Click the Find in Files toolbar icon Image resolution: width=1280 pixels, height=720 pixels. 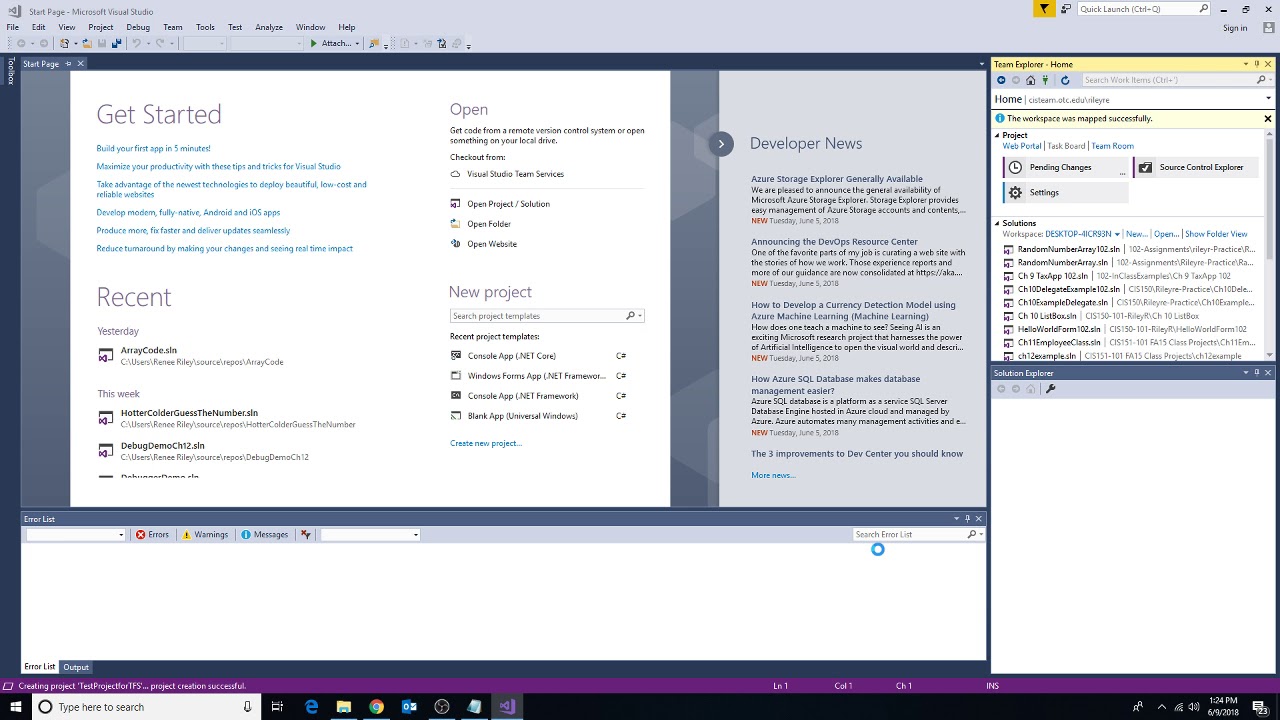[374, 43]
